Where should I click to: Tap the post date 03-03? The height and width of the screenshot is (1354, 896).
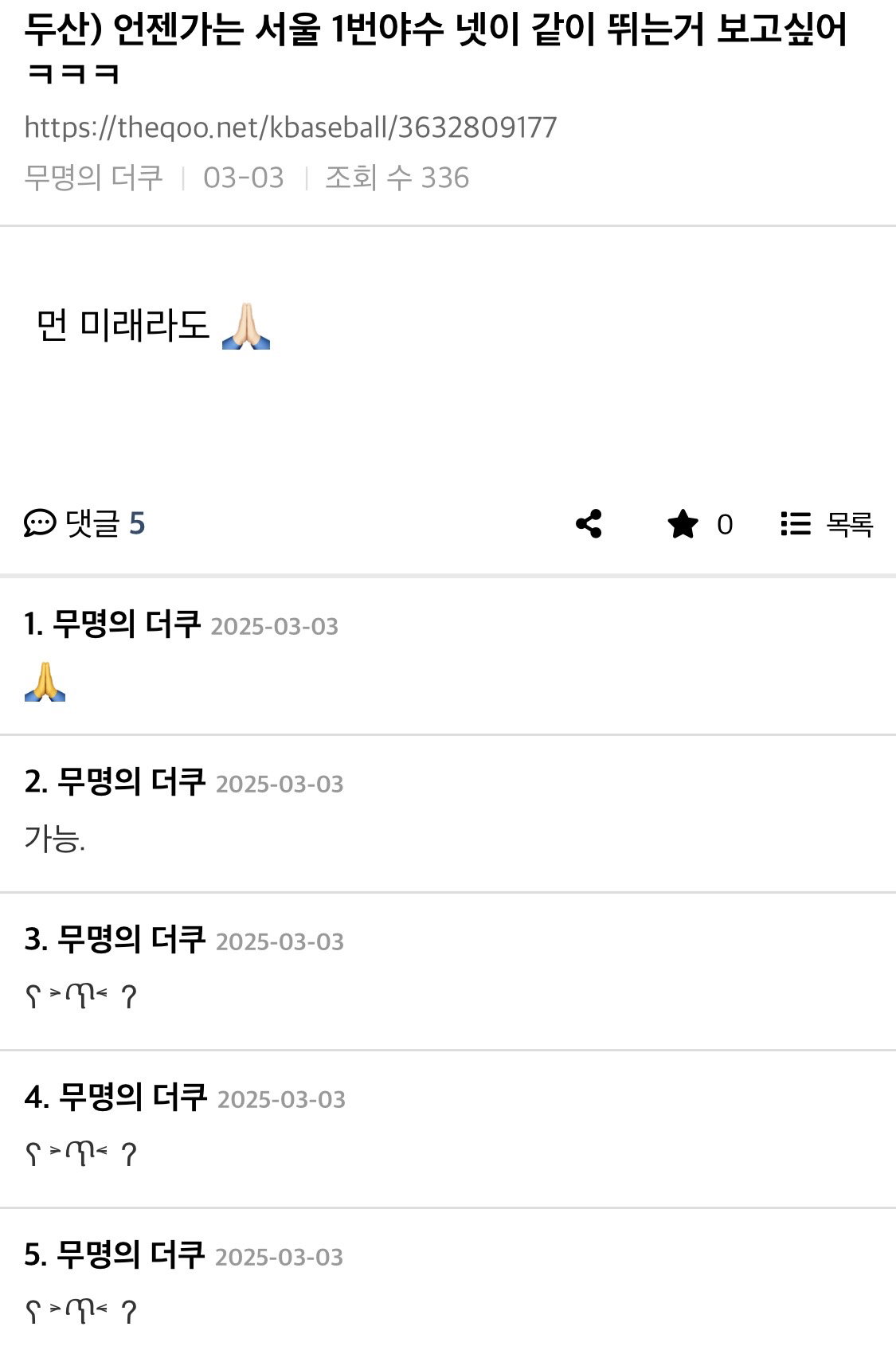(243, 178)
